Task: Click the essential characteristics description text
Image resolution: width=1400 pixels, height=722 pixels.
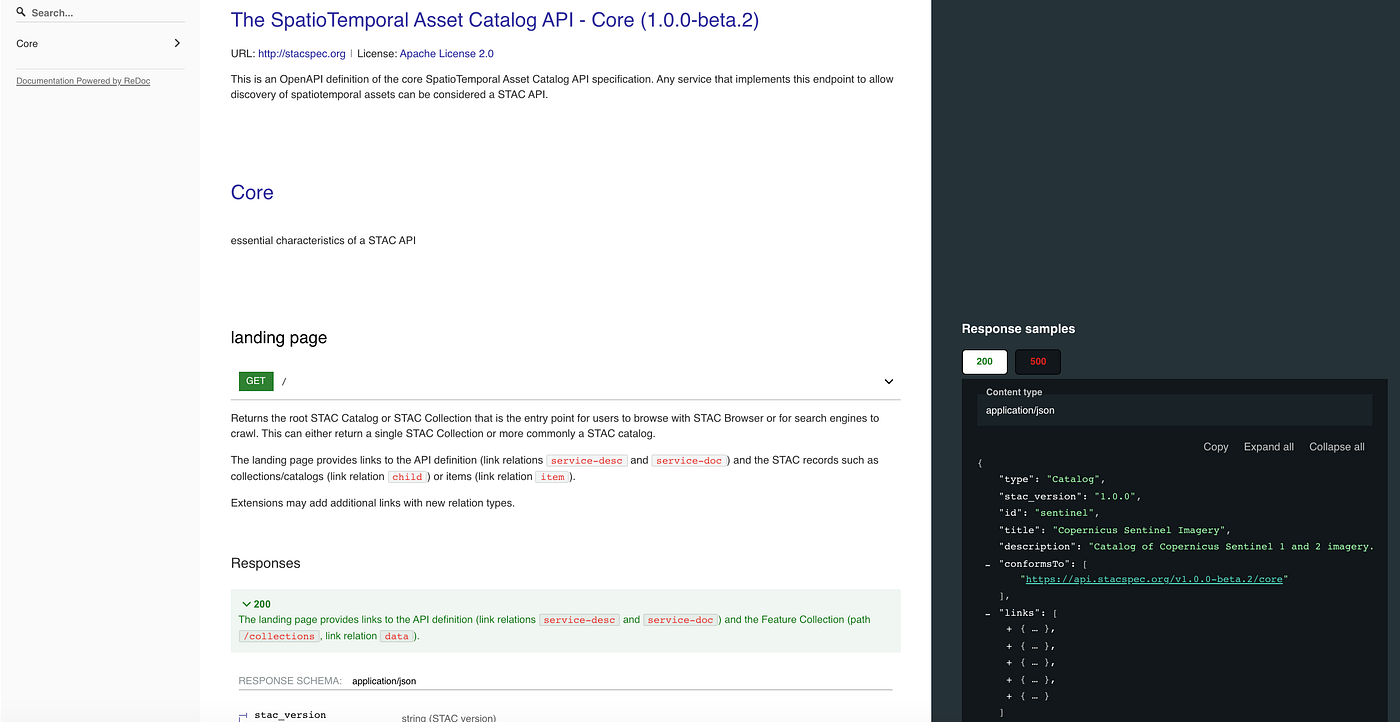Action: (x=323, y=241)
